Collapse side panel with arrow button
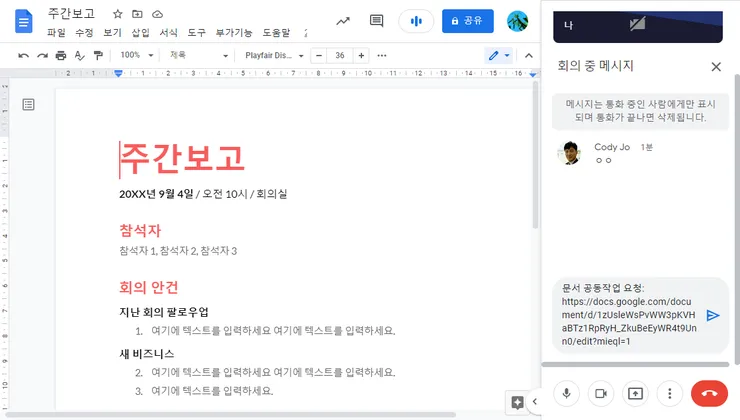 point(534,402)
